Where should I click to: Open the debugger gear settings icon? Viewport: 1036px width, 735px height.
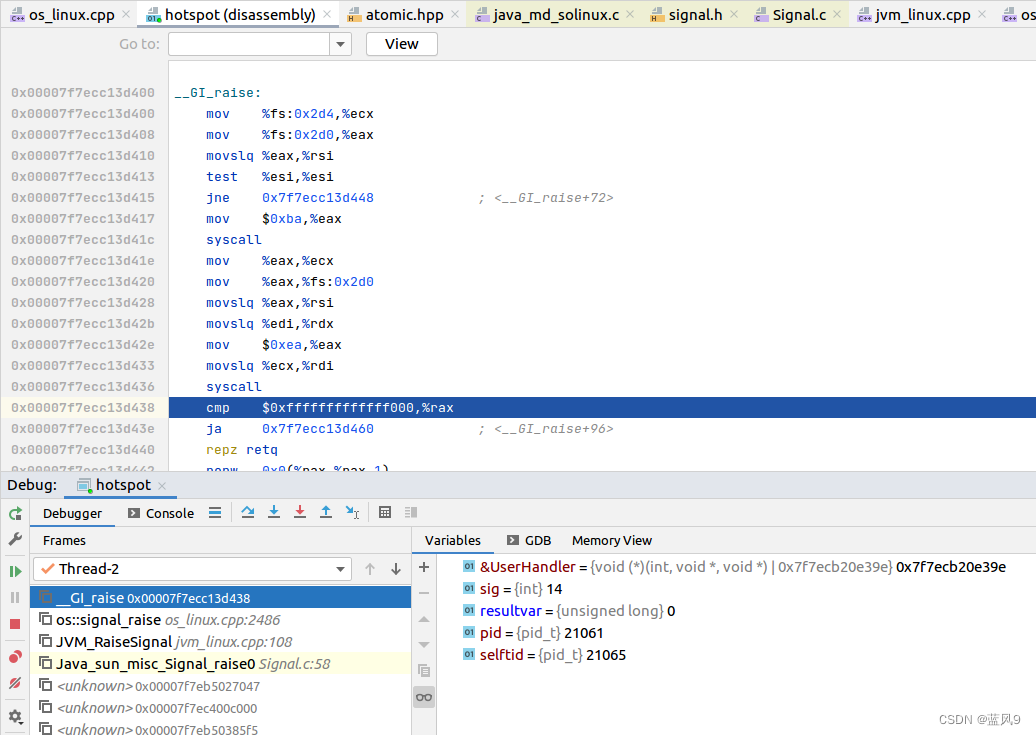[x=15, y=716]
